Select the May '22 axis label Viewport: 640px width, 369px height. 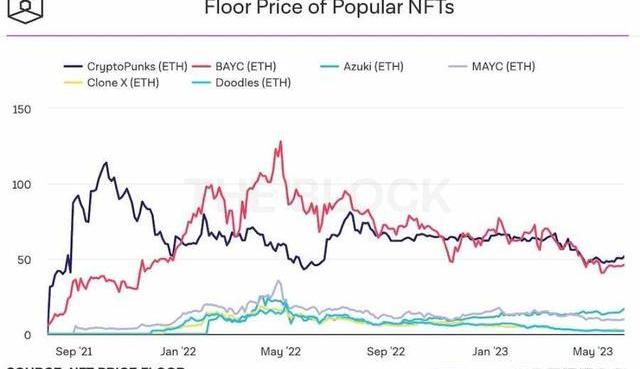(280, 351)
